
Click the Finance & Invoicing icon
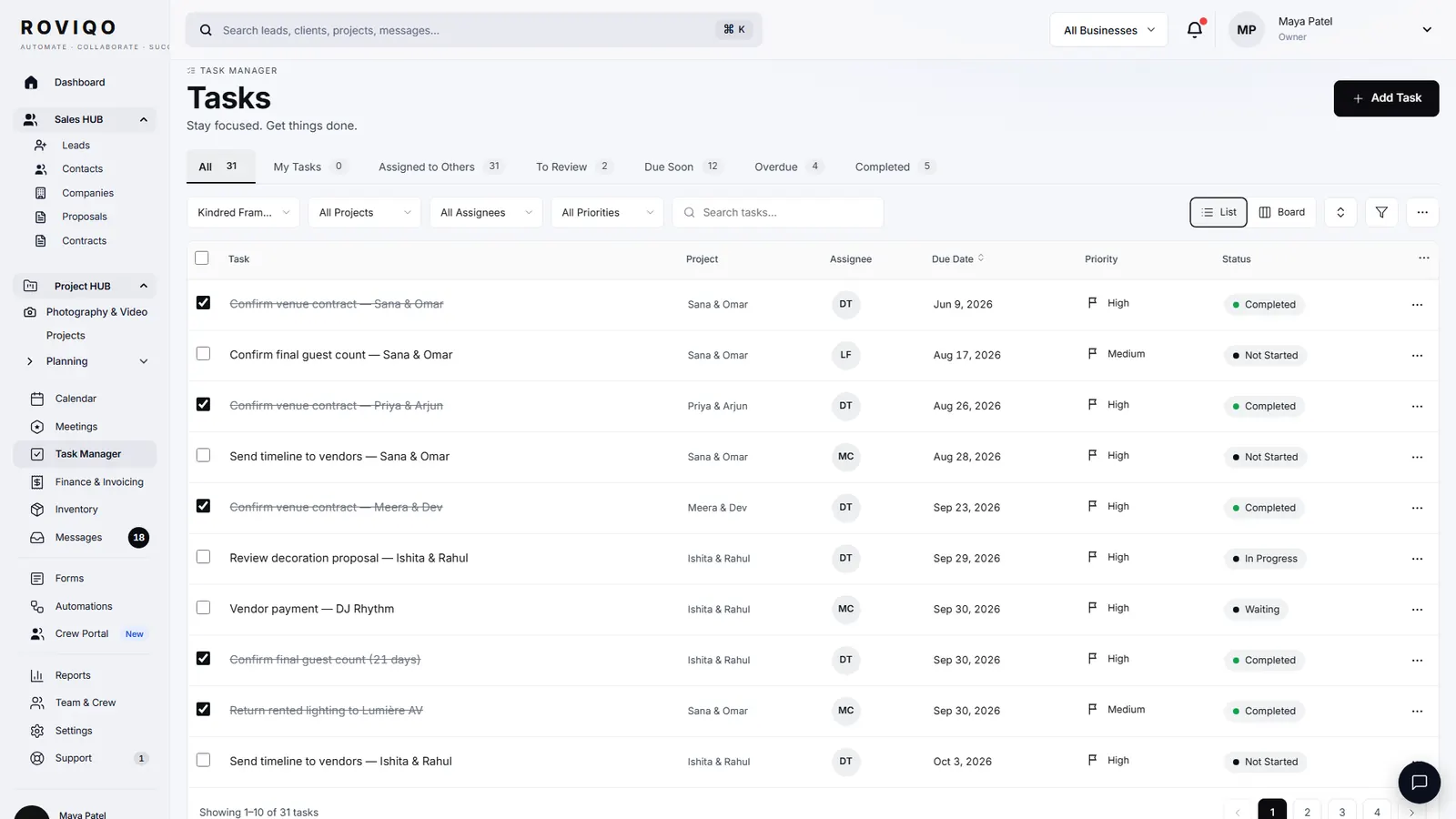point(37,482)
